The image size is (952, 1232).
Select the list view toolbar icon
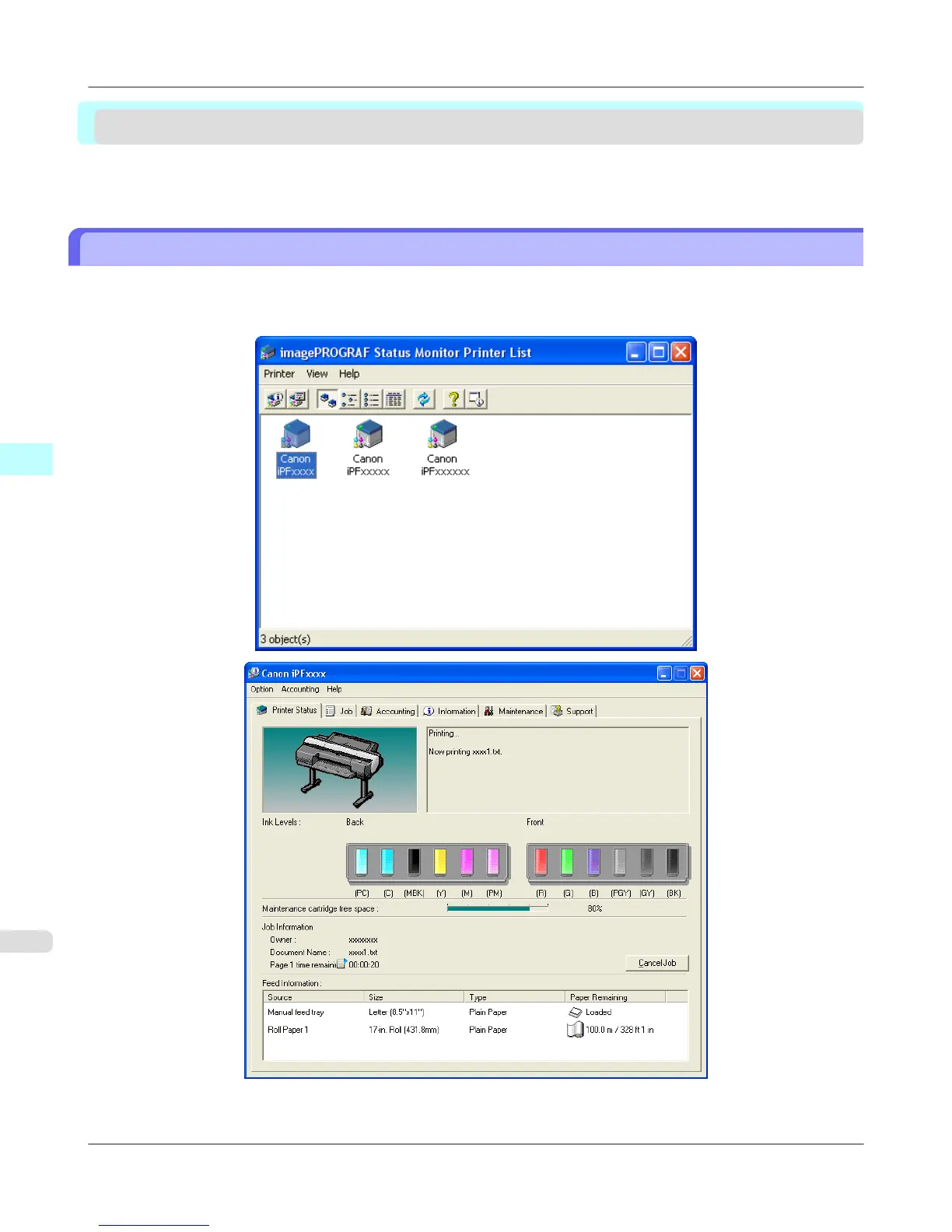tap(372, 399)
